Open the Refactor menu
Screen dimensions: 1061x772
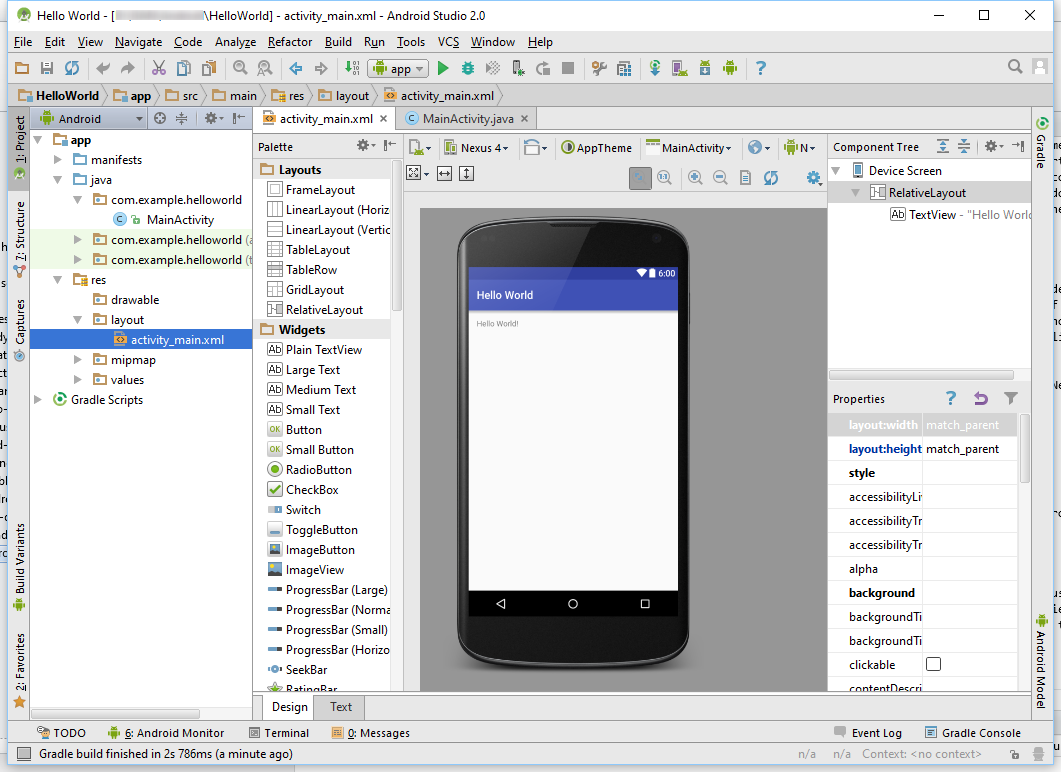point(290,42)
